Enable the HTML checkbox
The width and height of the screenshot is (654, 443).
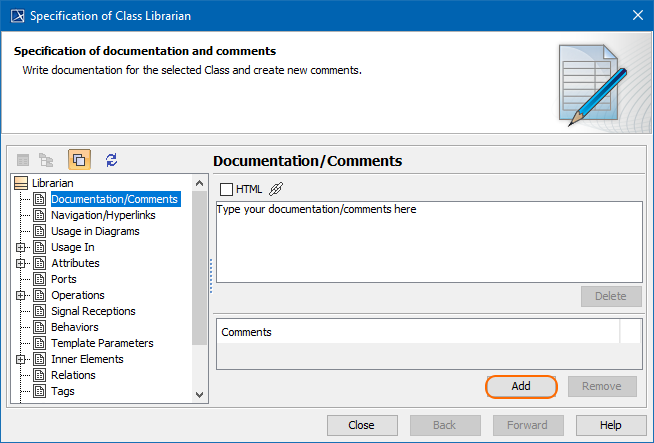tap(226, 189)
